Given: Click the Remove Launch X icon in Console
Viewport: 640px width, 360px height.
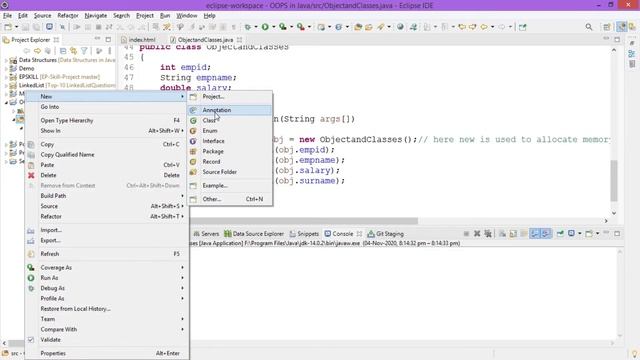Looking at the screenshot, I should pos(477,233).
